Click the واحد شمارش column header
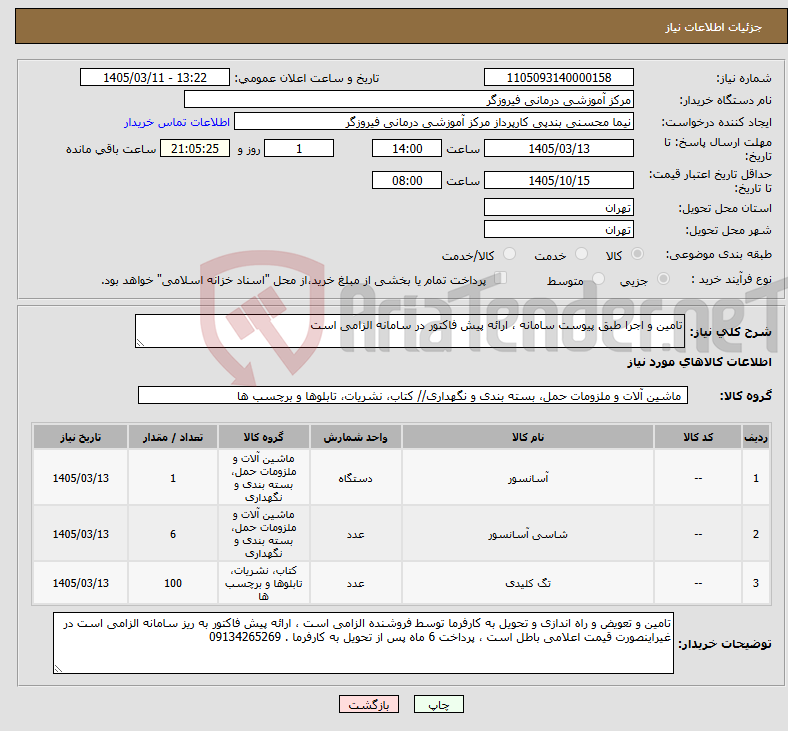Screen dimensions: 788x731 355,437
